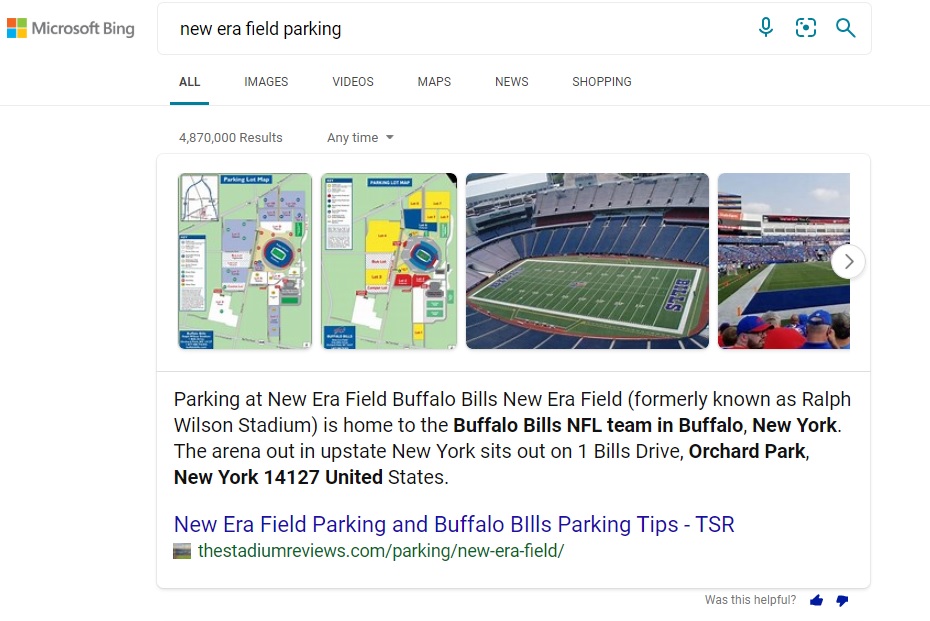Image resolution: width=930 pixels, height=621 pixels.
Task: Expand the Any time filter dropdown
Action: pyautogui.click(x=360, y=138)
